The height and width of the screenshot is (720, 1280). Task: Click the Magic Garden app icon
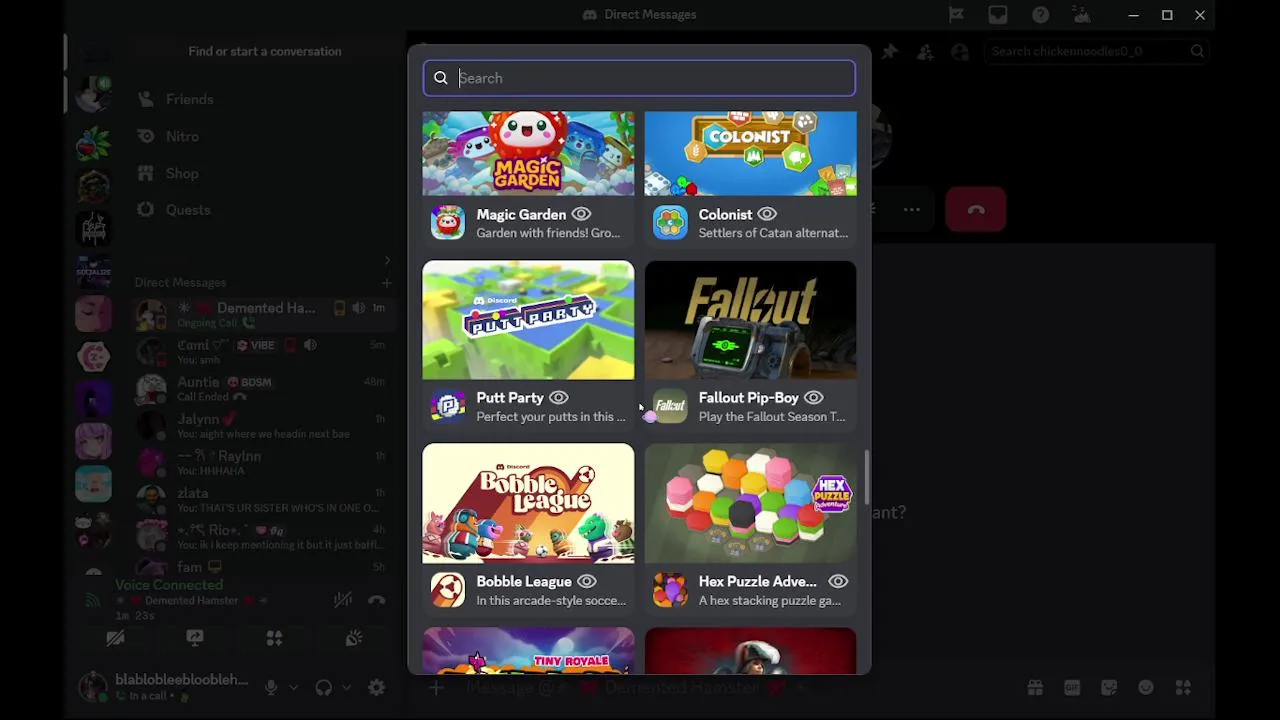[x=448, y=222]
